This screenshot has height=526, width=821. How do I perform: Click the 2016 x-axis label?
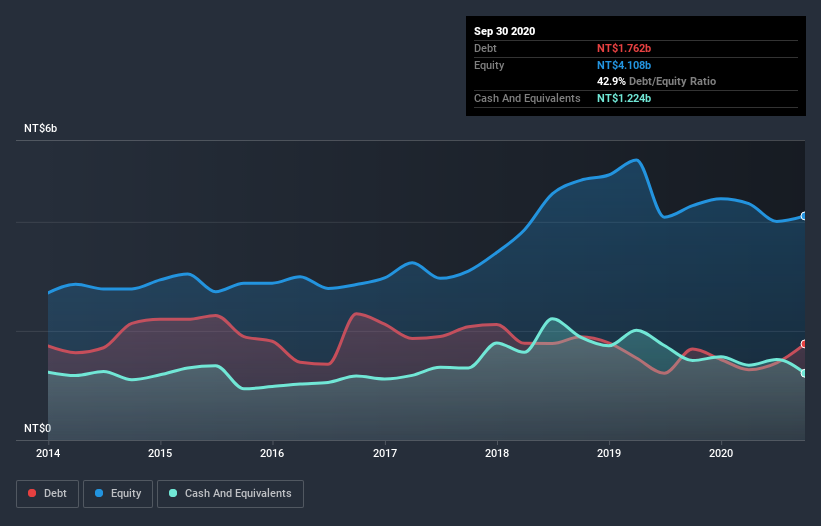[x=272, y=453]
